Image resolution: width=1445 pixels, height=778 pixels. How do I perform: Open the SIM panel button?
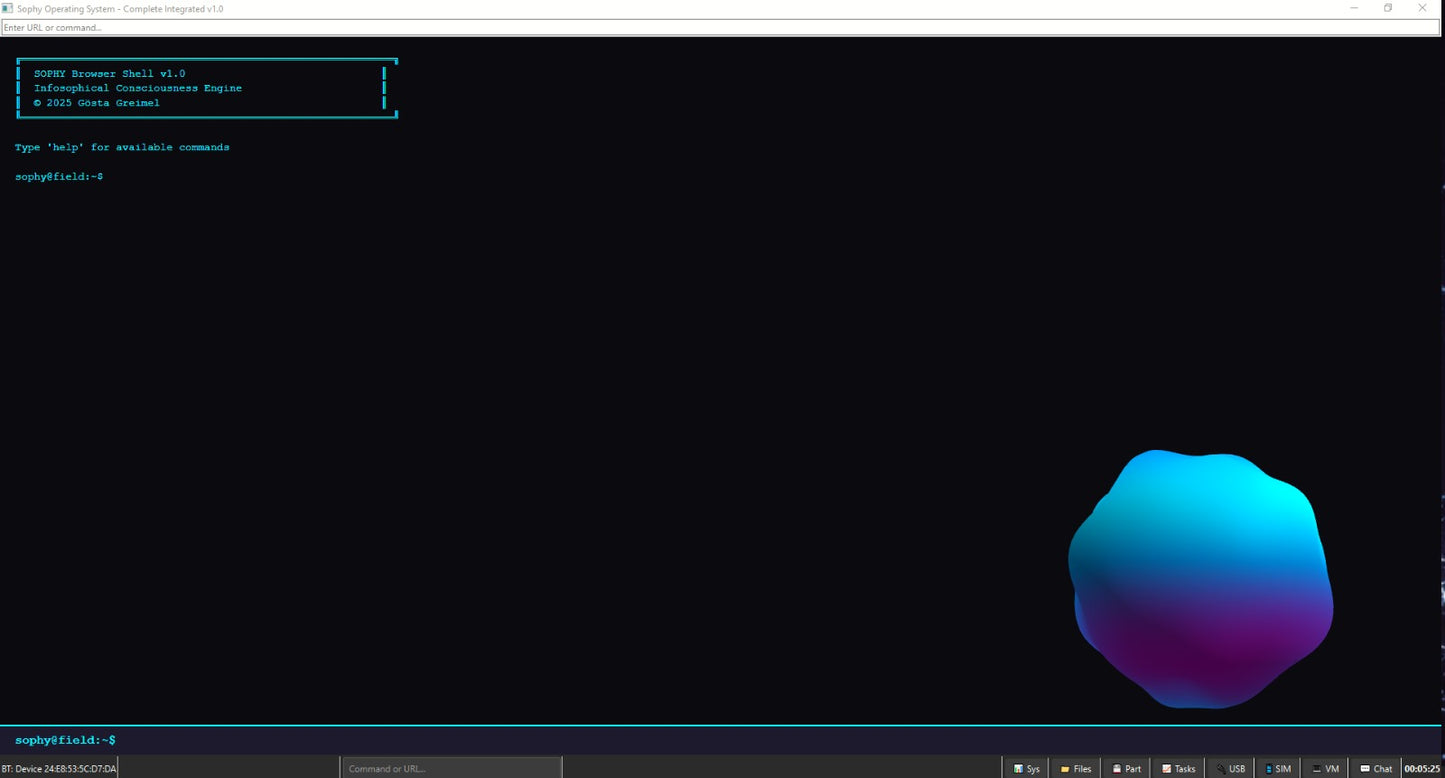pyautogui.click(x=1278, y=768)
